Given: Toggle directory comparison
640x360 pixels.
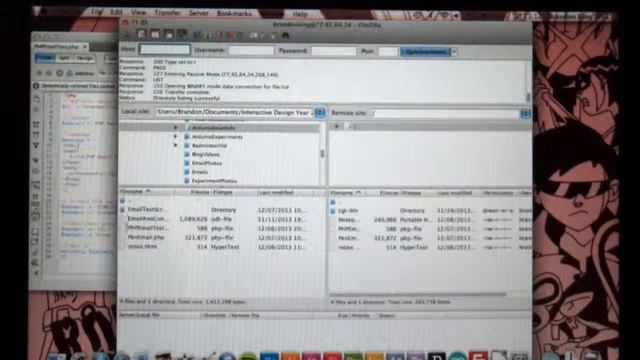Looking at the screenshot, I should [x=264, y=36].
